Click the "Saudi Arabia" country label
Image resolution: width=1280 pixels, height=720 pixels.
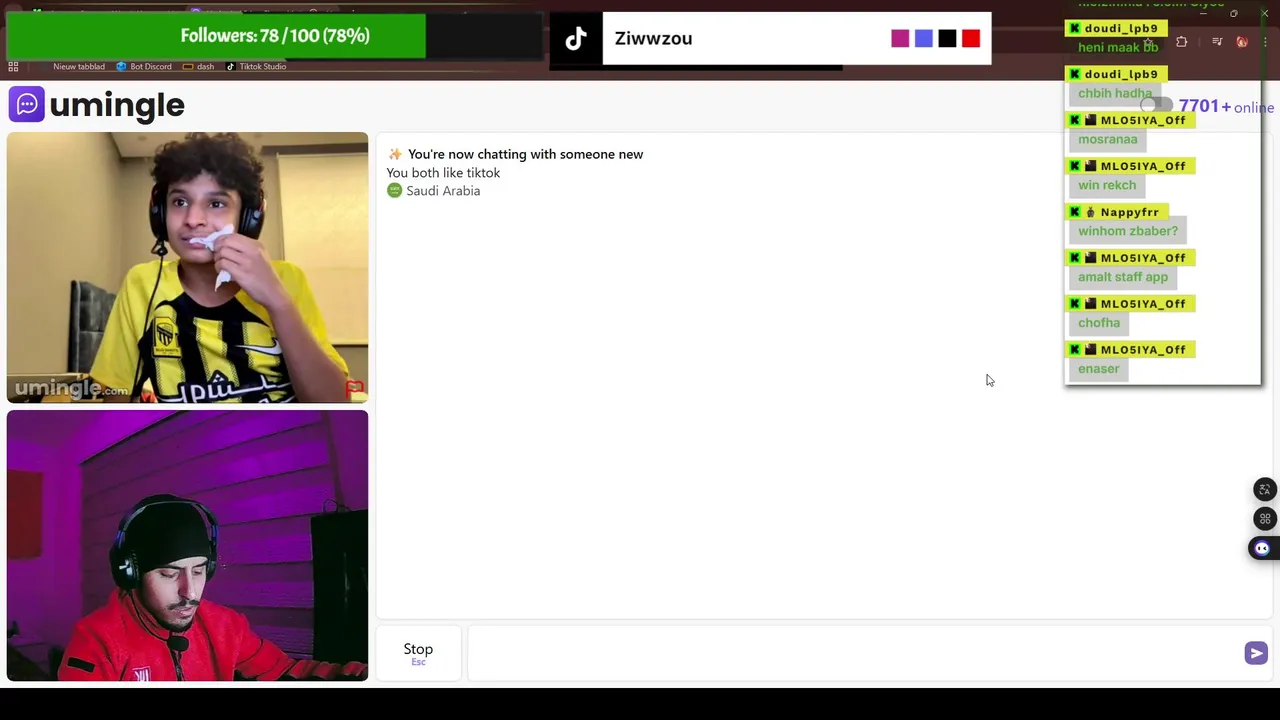pos(443,191)
